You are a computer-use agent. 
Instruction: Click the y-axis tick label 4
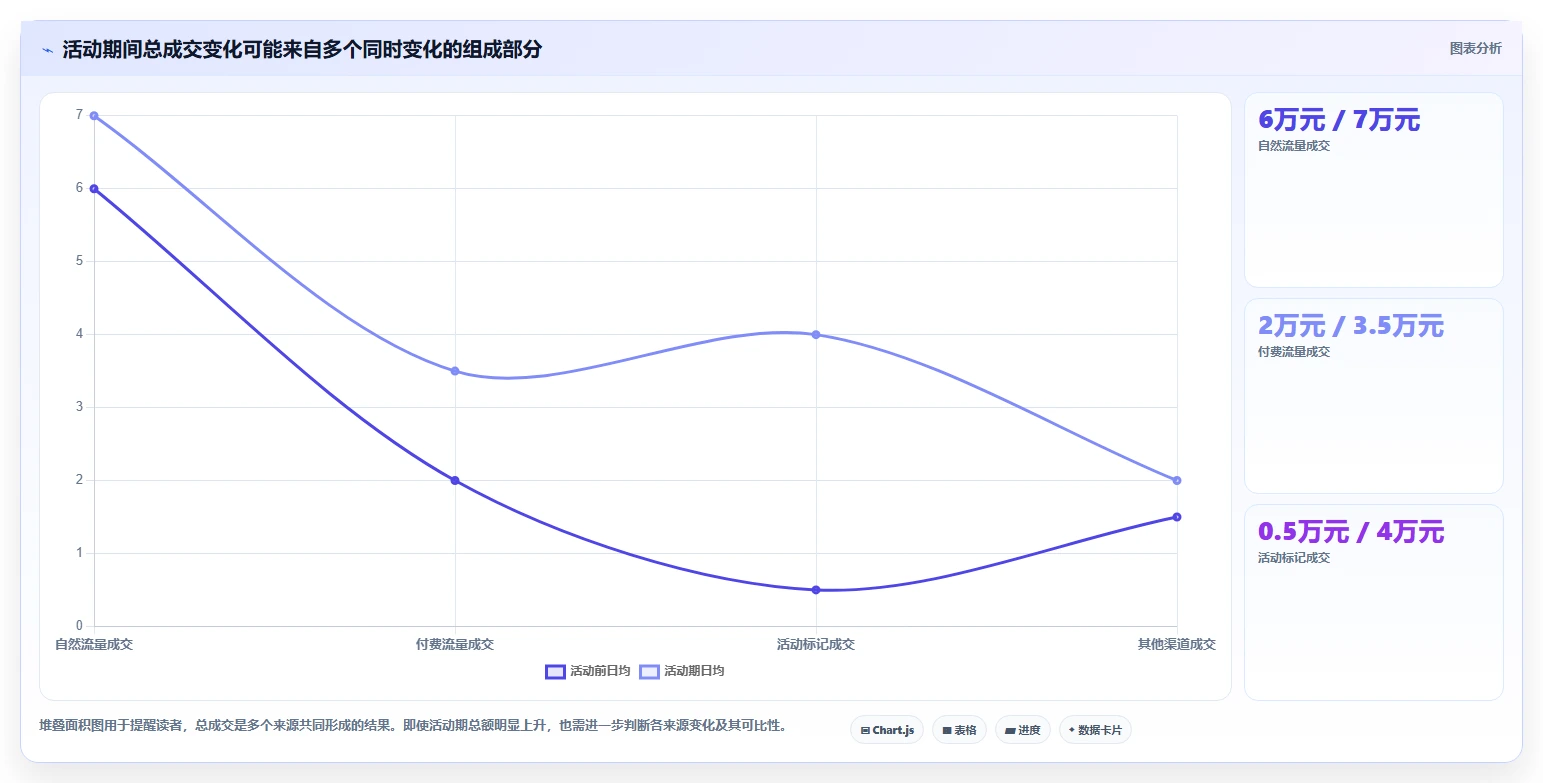pos(79,334)
